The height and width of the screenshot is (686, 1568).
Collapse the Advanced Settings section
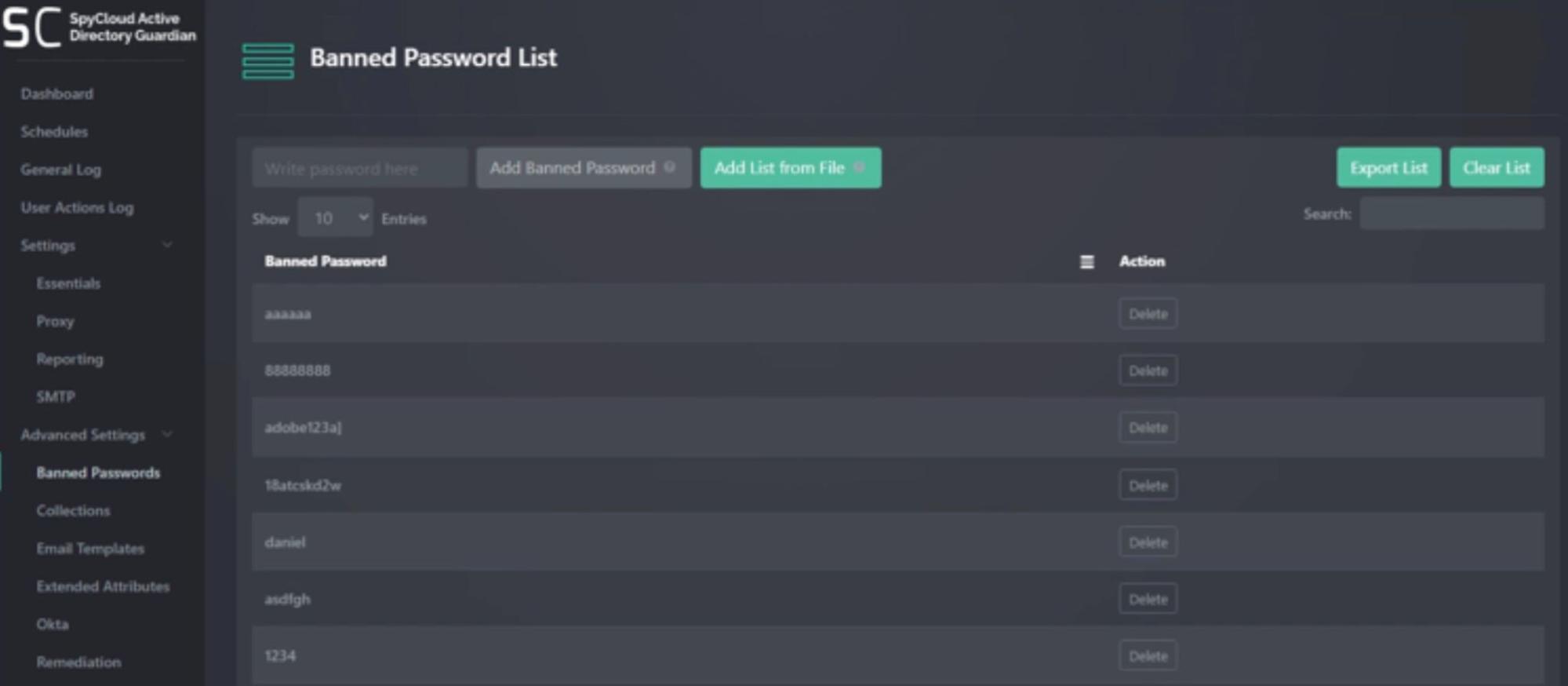pos(169,435)
